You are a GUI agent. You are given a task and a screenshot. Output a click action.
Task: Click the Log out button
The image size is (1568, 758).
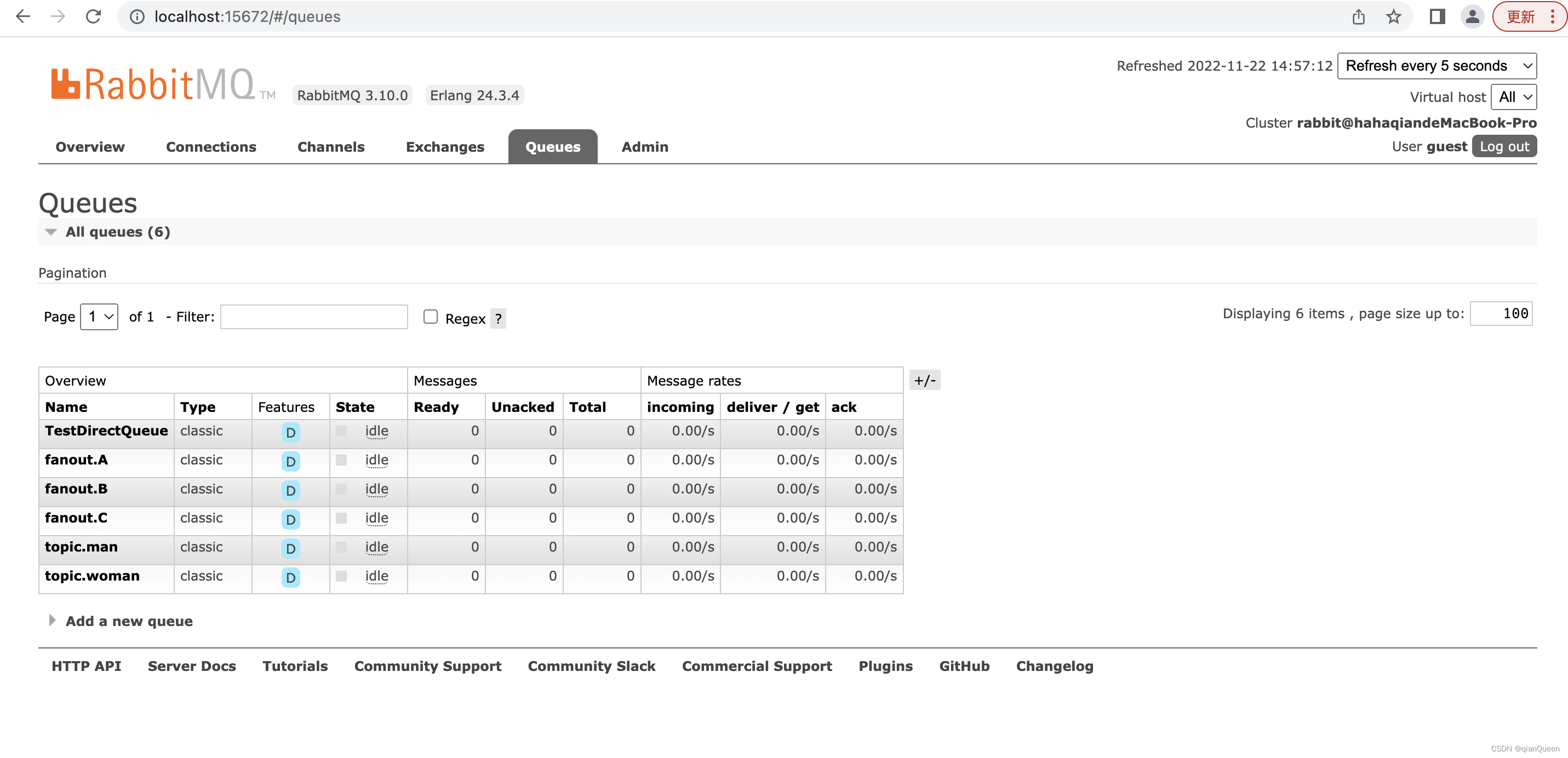(1503, 147)
